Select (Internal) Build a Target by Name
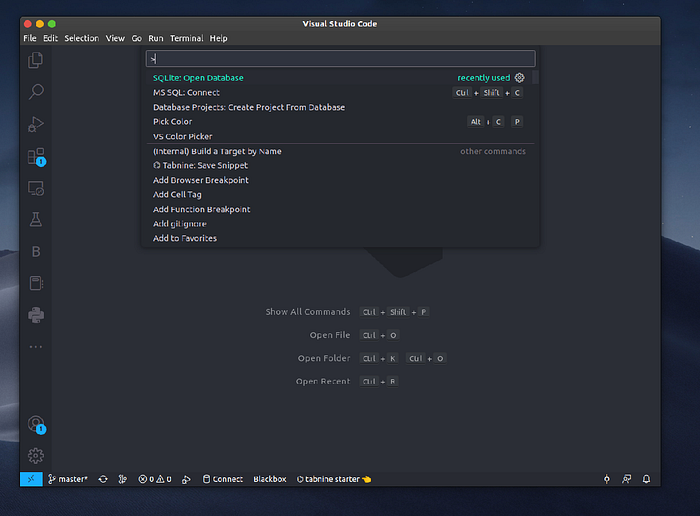Image resolution: width=700 pixels, height=516 pixels. pyautogui.click(x=340, y=151)
